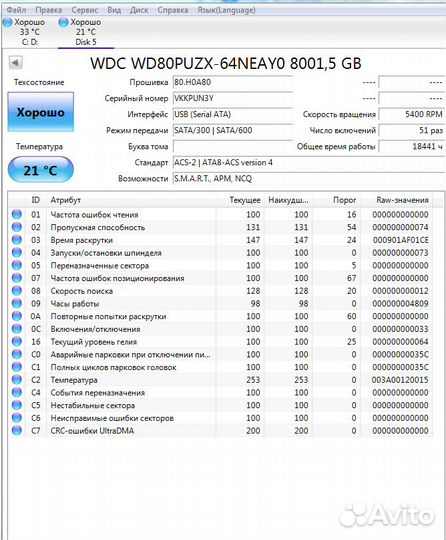Click the 5400 RPM rotation speed field
The width and height of the screenshot is (446, 540).
point(412,114)
